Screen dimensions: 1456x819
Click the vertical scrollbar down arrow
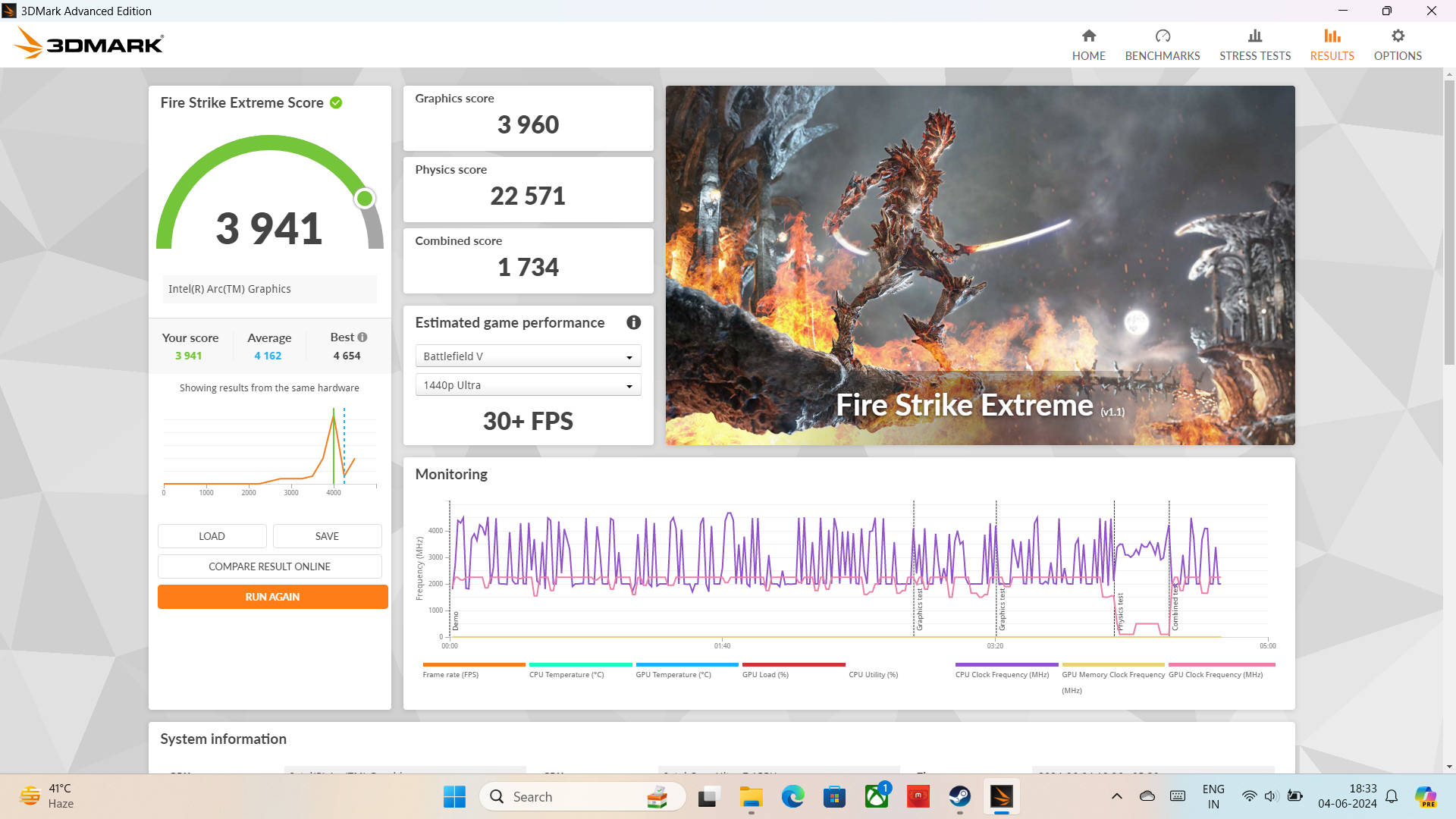1449,767
